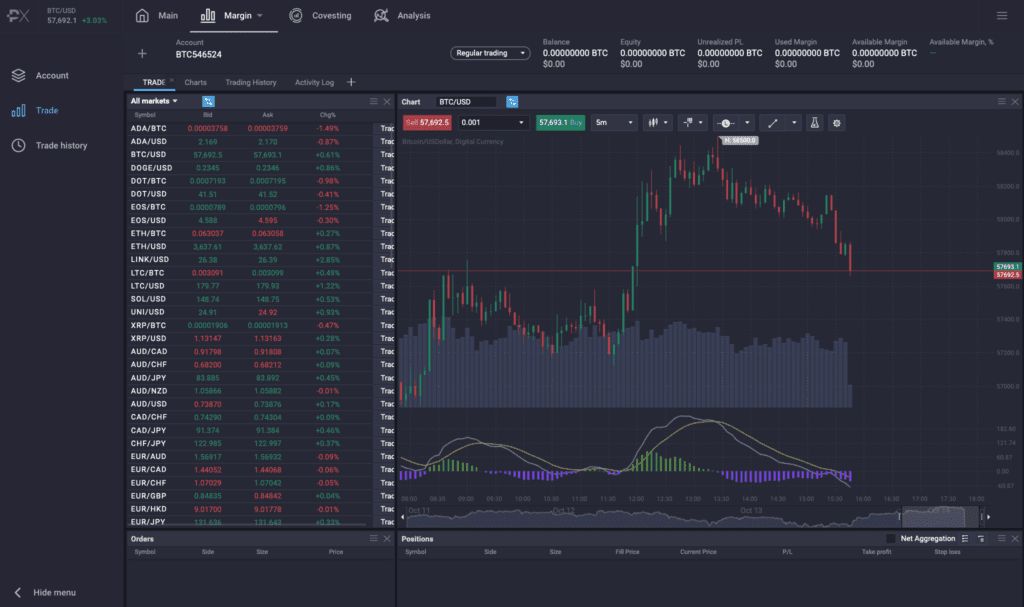The height and width of the screenshot is (607, 1024).
Task: Click the blue link icon beside All markets
Action: pos(208,101)
